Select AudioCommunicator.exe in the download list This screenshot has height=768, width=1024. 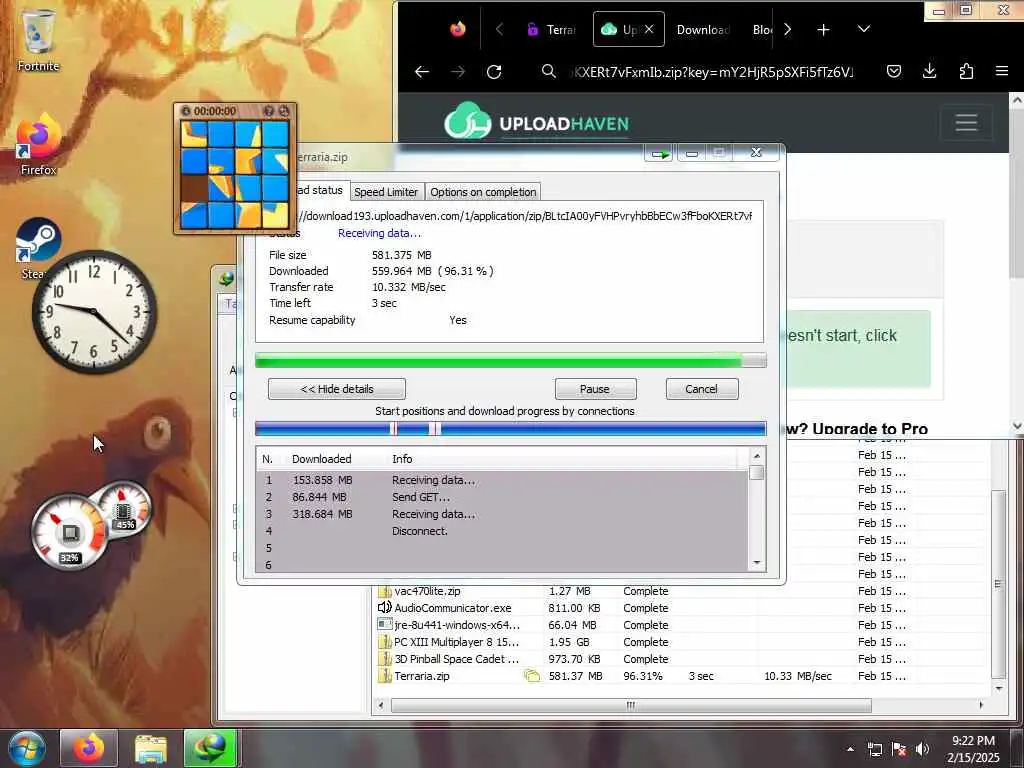point(453,608)
